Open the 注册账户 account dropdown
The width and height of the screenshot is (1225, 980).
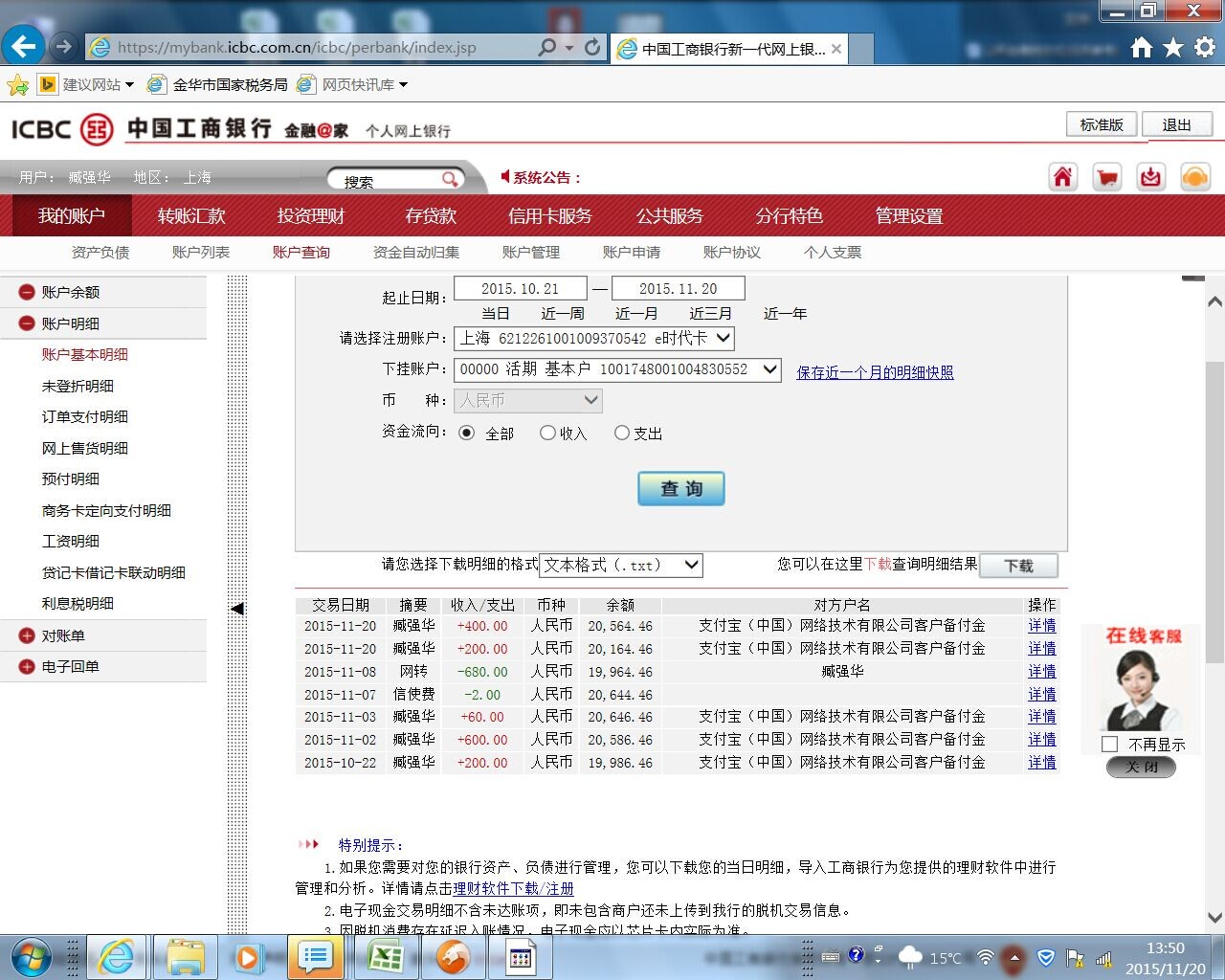(594, 338)
